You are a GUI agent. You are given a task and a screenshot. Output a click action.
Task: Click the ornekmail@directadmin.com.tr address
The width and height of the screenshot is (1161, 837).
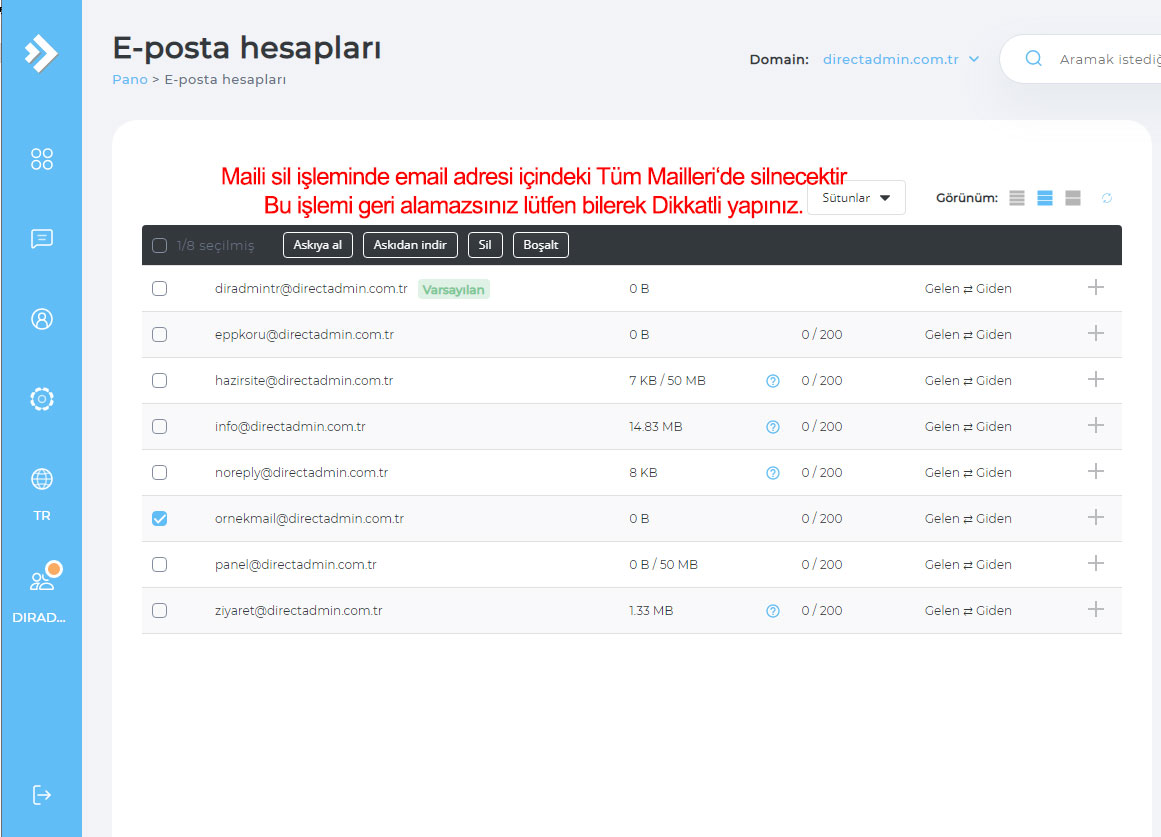[x=310, y=518]
